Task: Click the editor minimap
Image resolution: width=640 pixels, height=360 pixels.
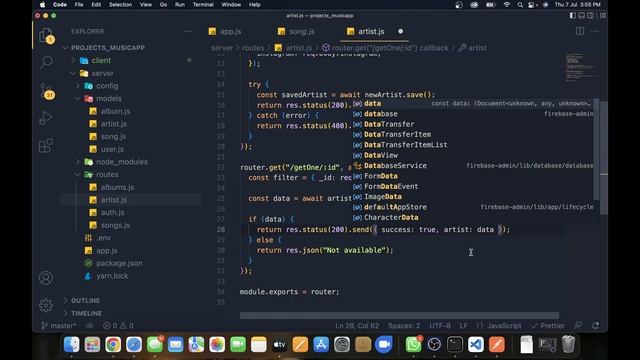Action: coord(580,68)
